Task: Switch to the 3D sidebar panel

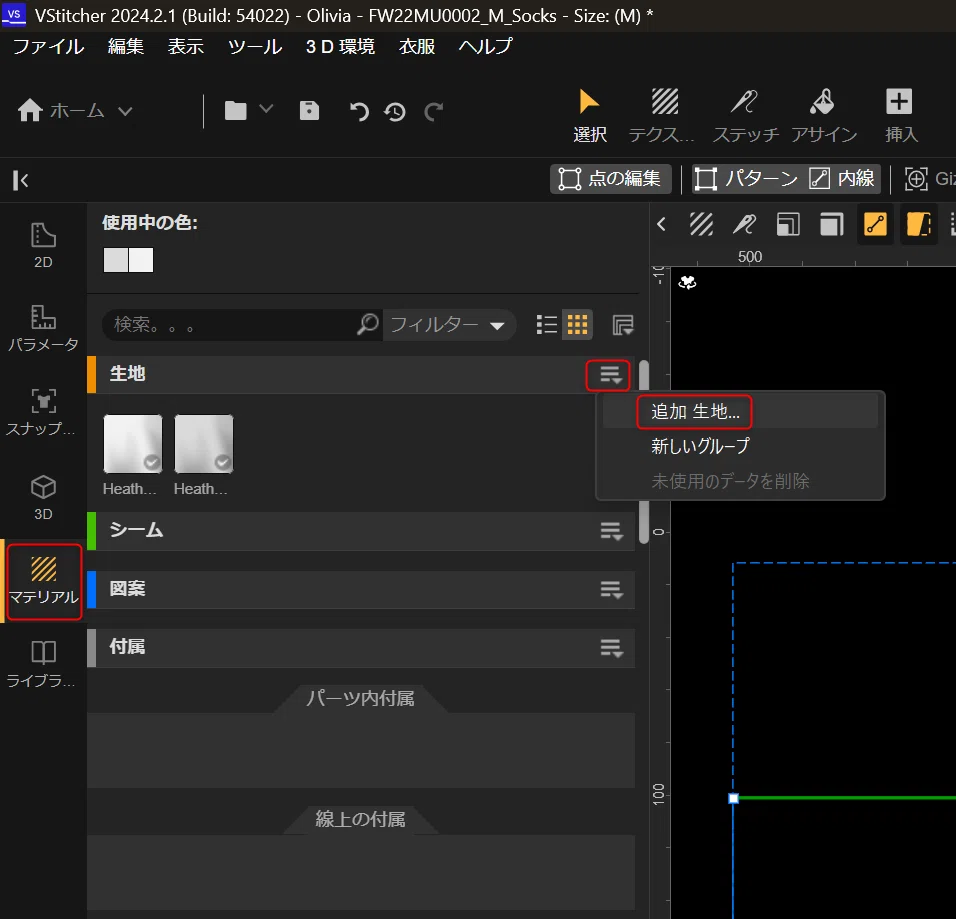Action: (43, 497)
